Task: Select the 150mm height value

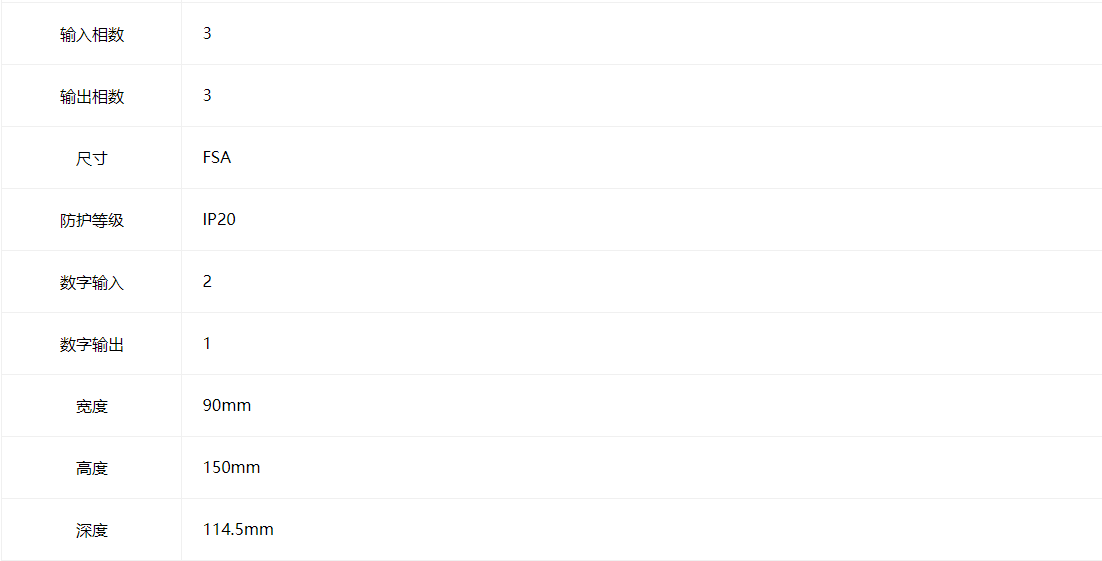Action: pos(231,468)
